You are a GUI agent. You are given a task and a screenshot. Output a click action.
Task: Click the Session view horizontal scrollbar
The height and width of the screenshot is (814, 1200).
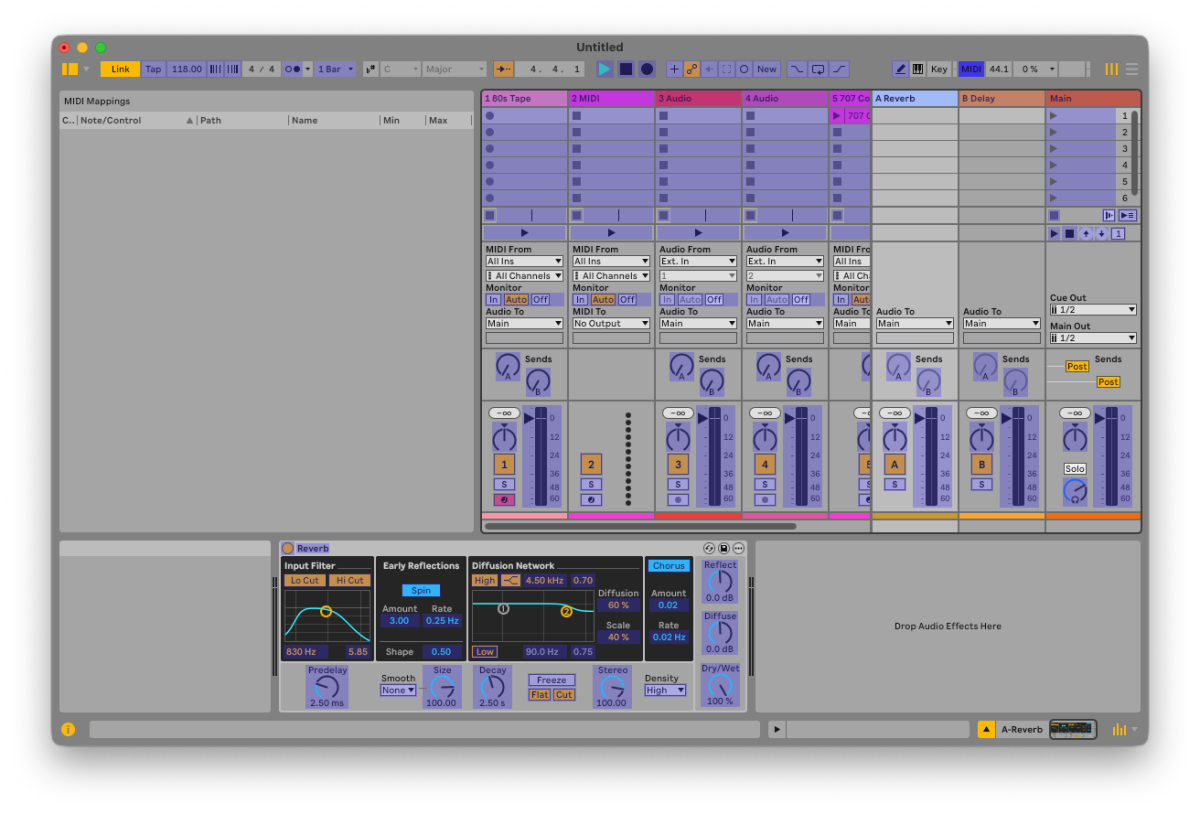640,526
